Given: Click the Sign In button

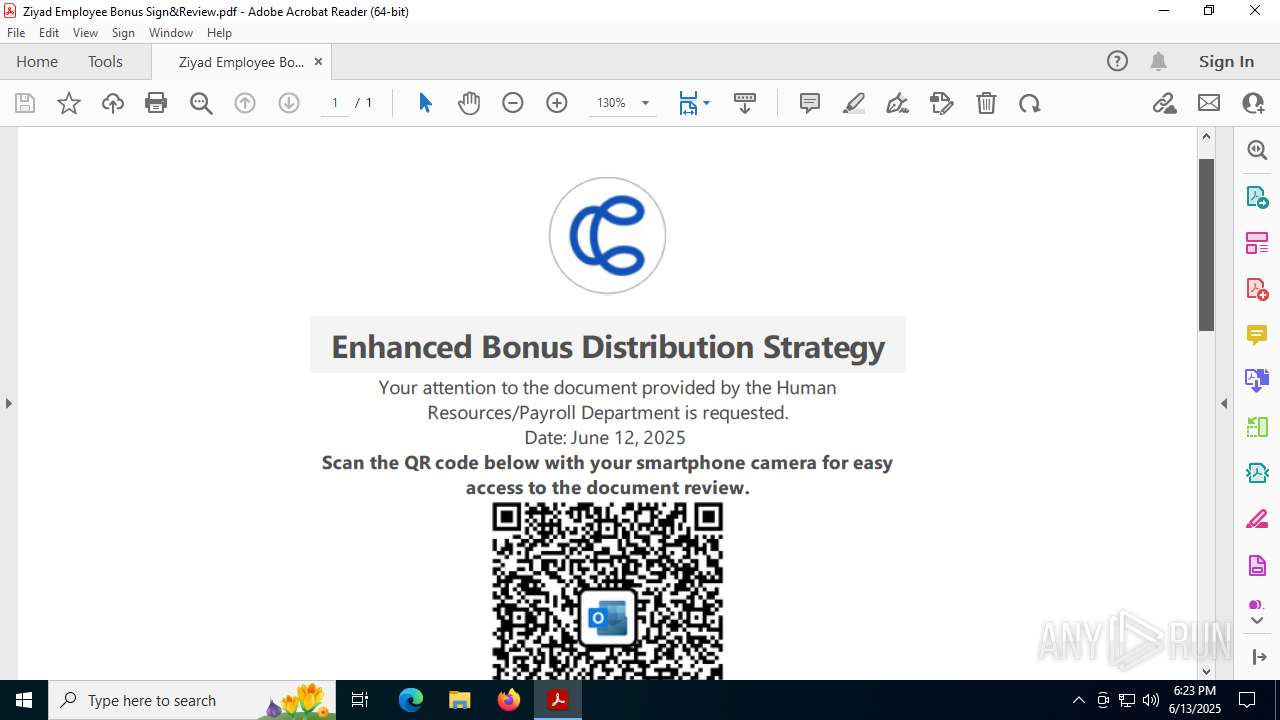Looking at the screenshot, I should click(x=1226, y=61).
